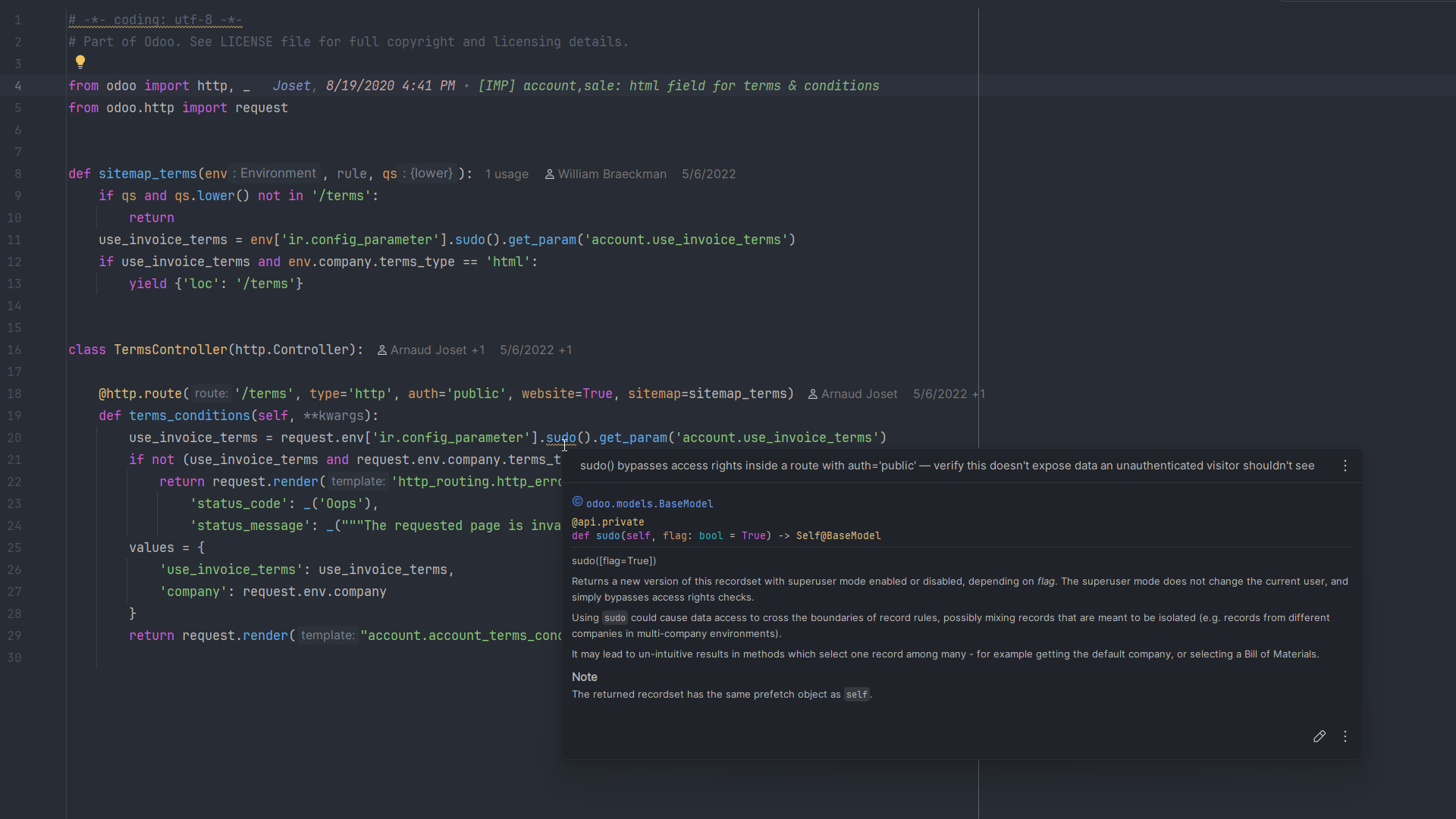Click the class icon beside odoo.models.BaseModel

click(577, 502)
